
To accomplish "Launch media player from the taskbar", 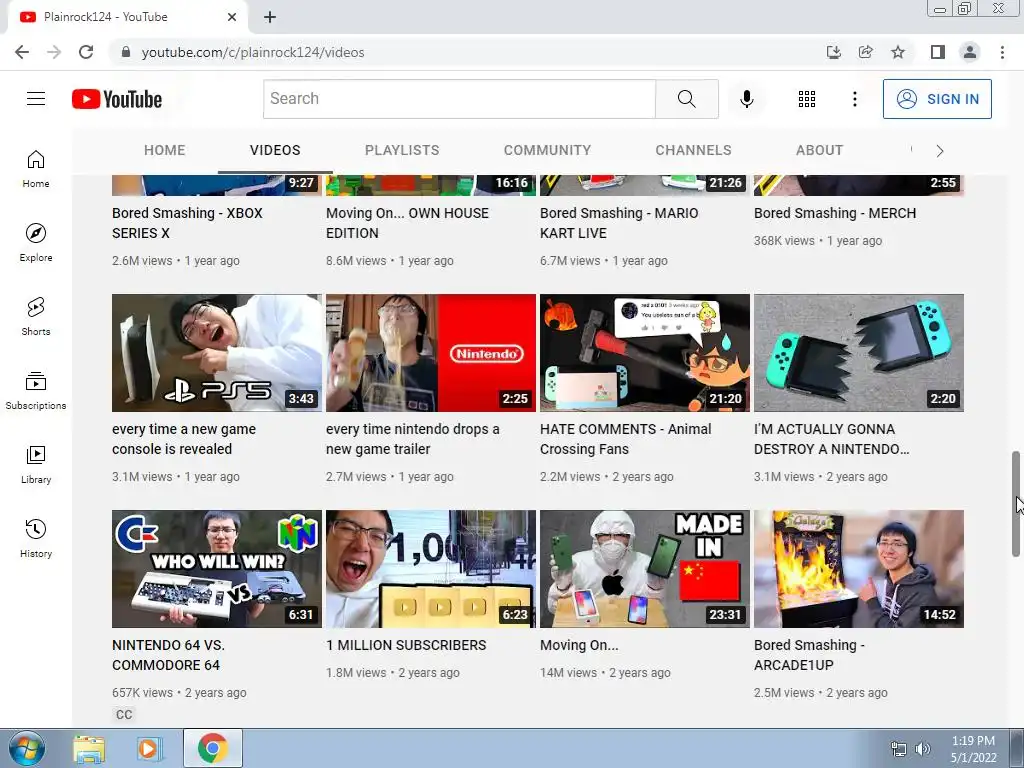I will click(150, 749).
